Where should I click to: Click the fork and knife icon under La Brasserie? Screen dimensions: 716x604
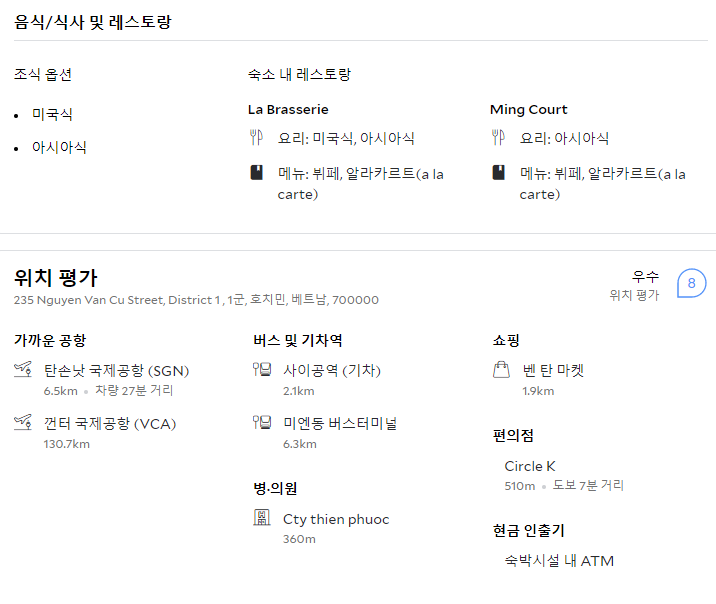[x=256, y=137]
